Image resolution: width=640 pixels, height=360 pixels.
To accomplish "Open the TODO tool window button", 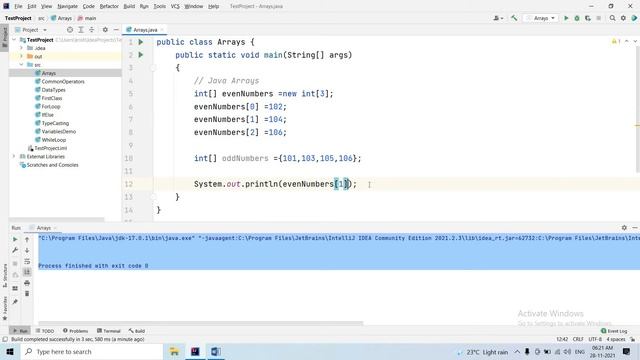I will tap(45, 331).
